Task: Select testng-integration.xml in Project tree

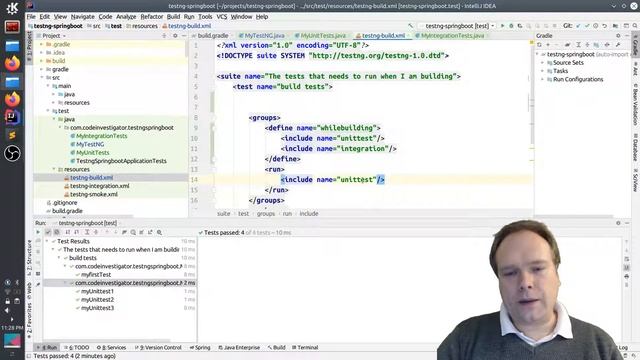Action: click(100, 186)
